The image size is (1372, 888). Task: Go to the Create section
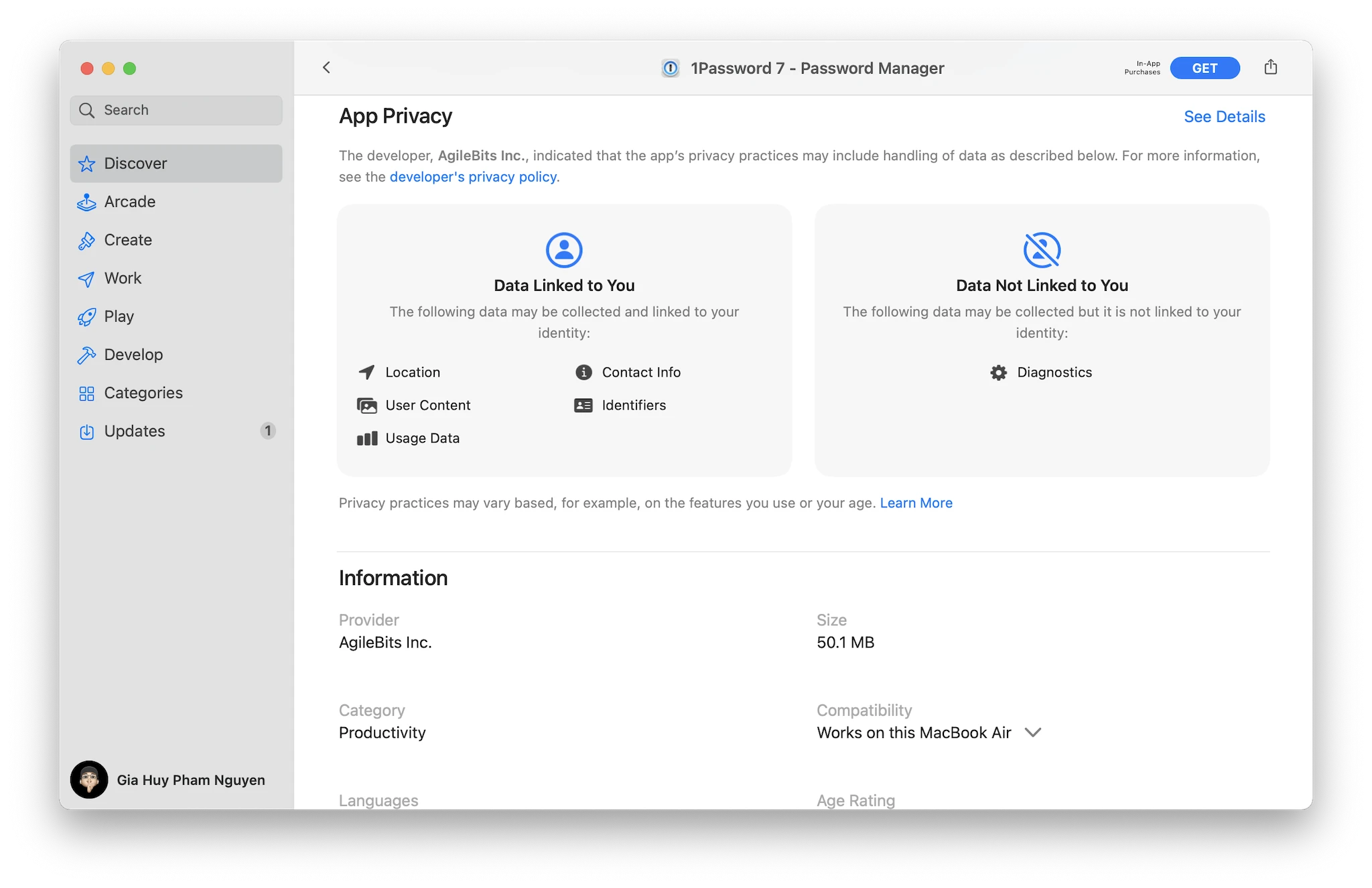[176, 240]
